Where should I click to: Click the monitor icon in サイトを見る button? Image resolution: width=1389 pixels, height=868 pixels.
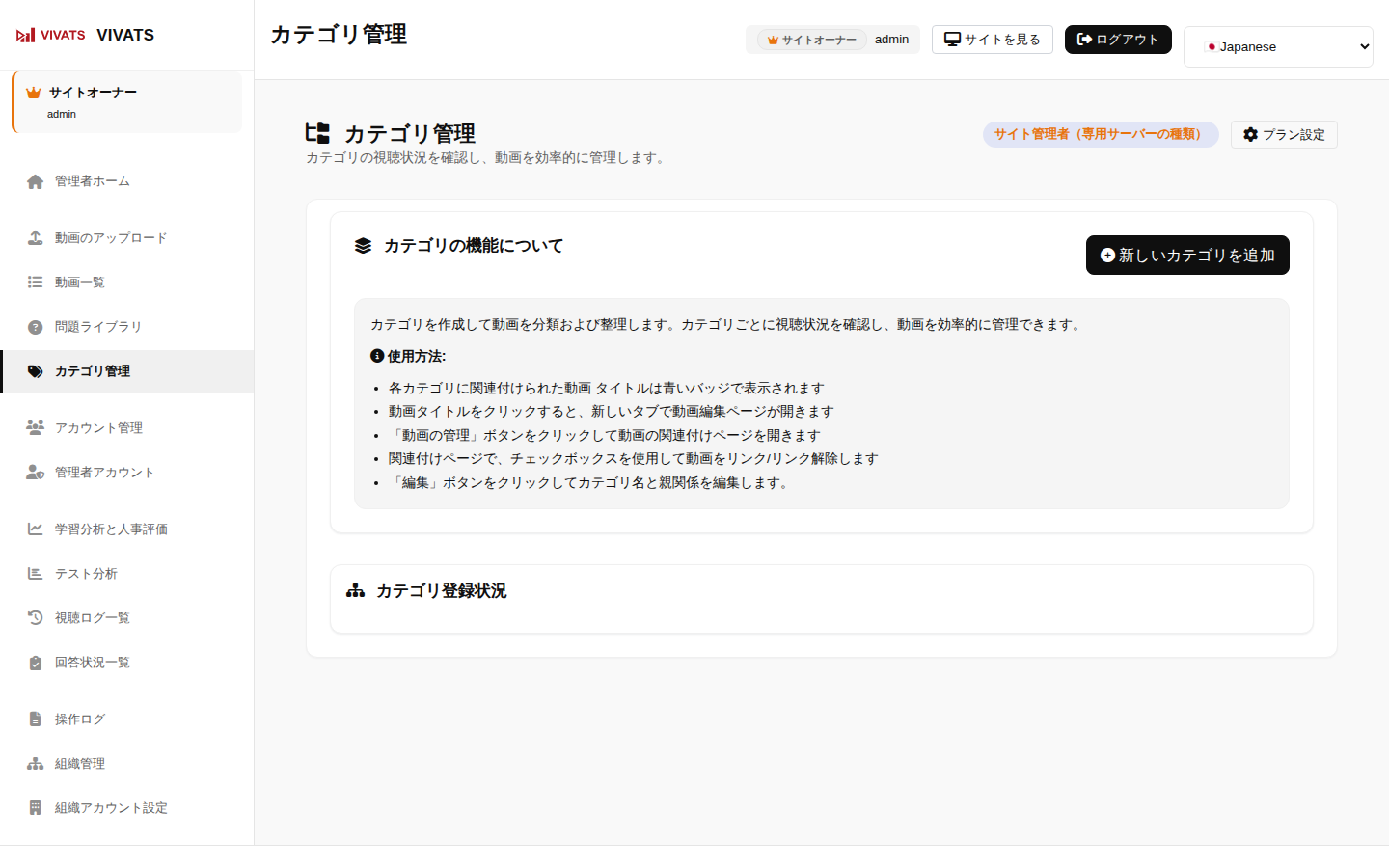coord(953,40)
